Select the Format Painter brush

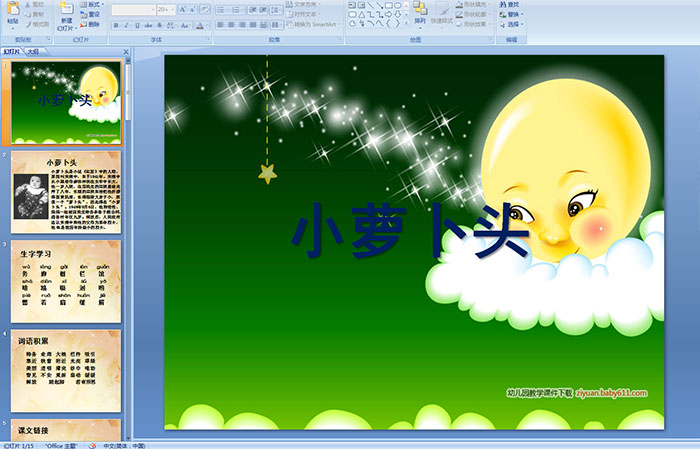[x=28, y=25]
